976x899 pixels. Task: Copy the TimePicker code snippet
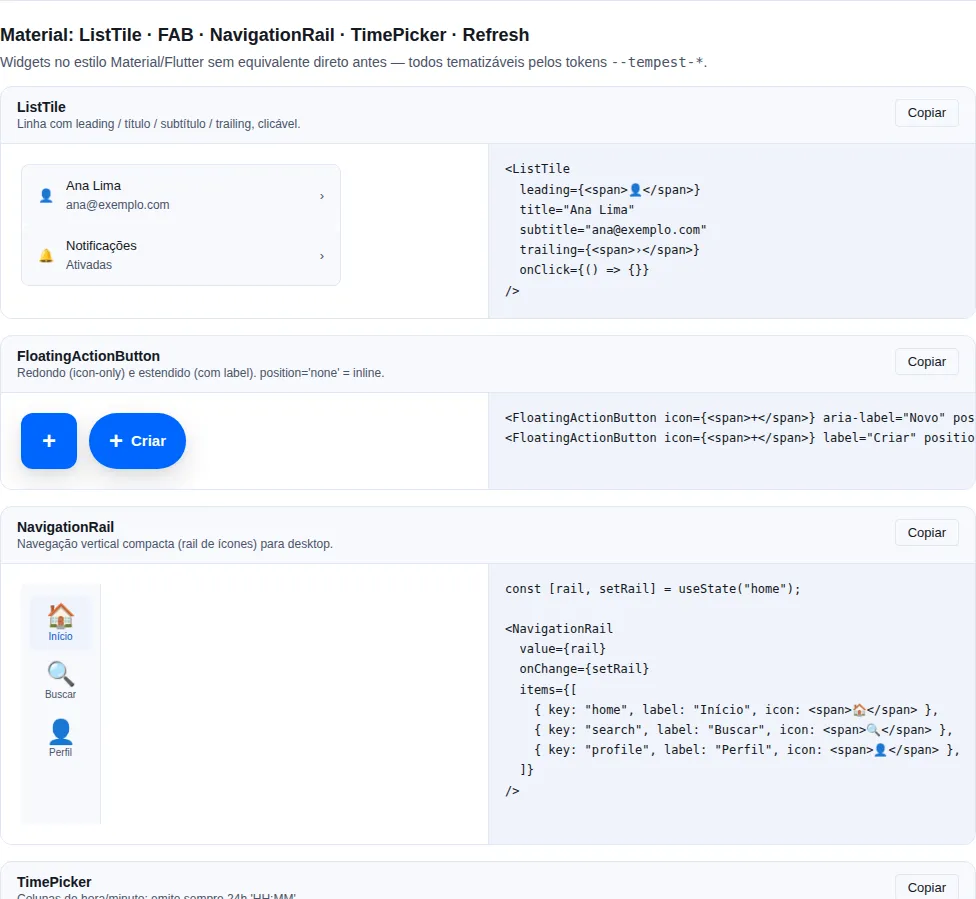tap(926, 887)
